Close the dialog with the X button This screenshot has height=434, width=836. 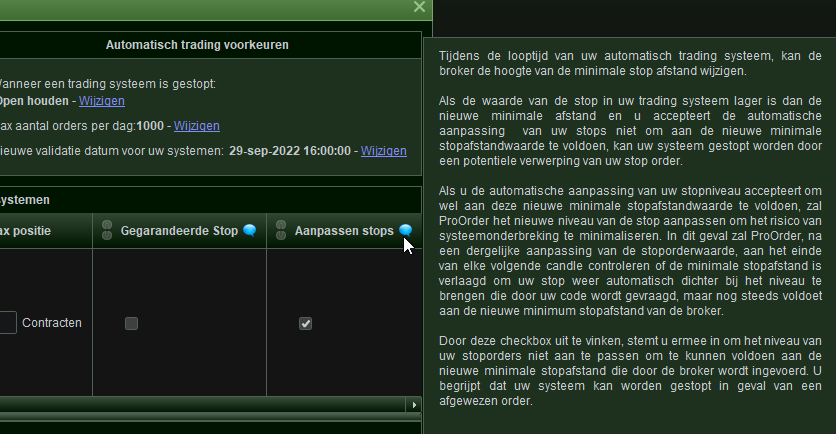point(420,7)
